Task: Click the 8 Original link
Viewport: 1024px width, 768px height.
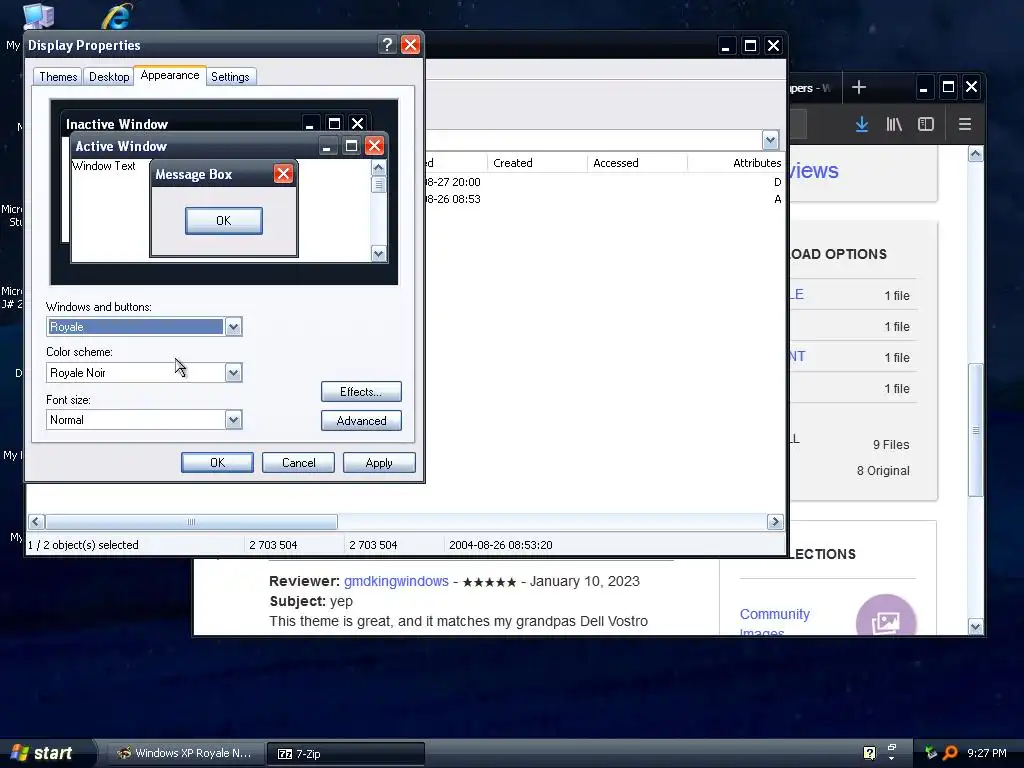Action: (883, 471)
